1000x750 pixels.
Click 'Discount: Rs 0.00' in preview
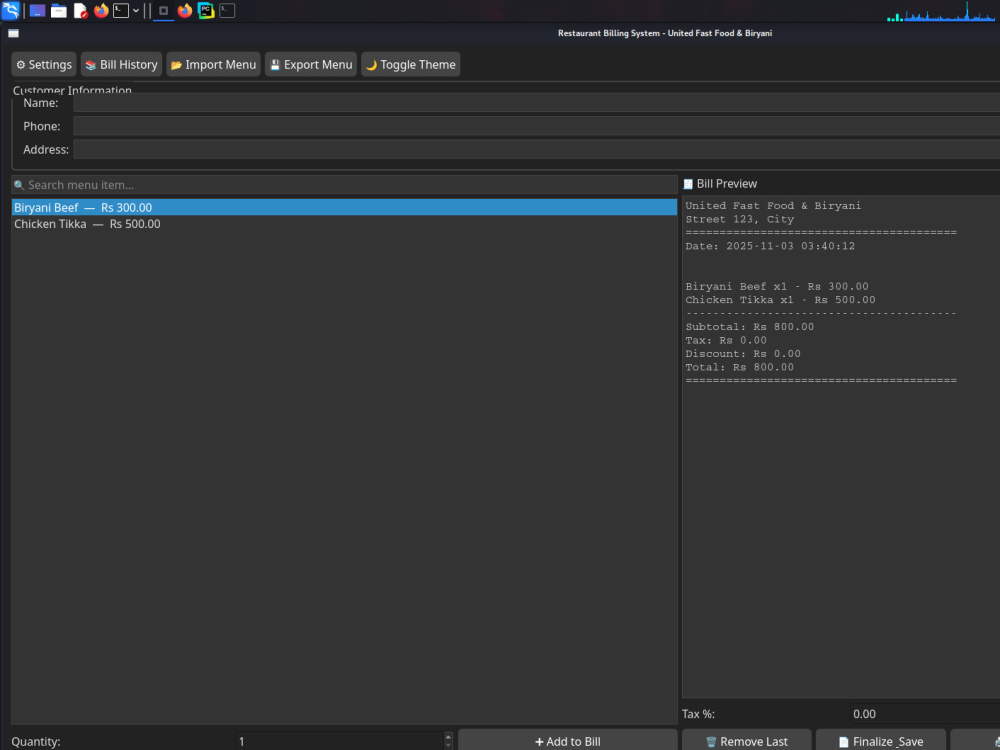point(743,353)
